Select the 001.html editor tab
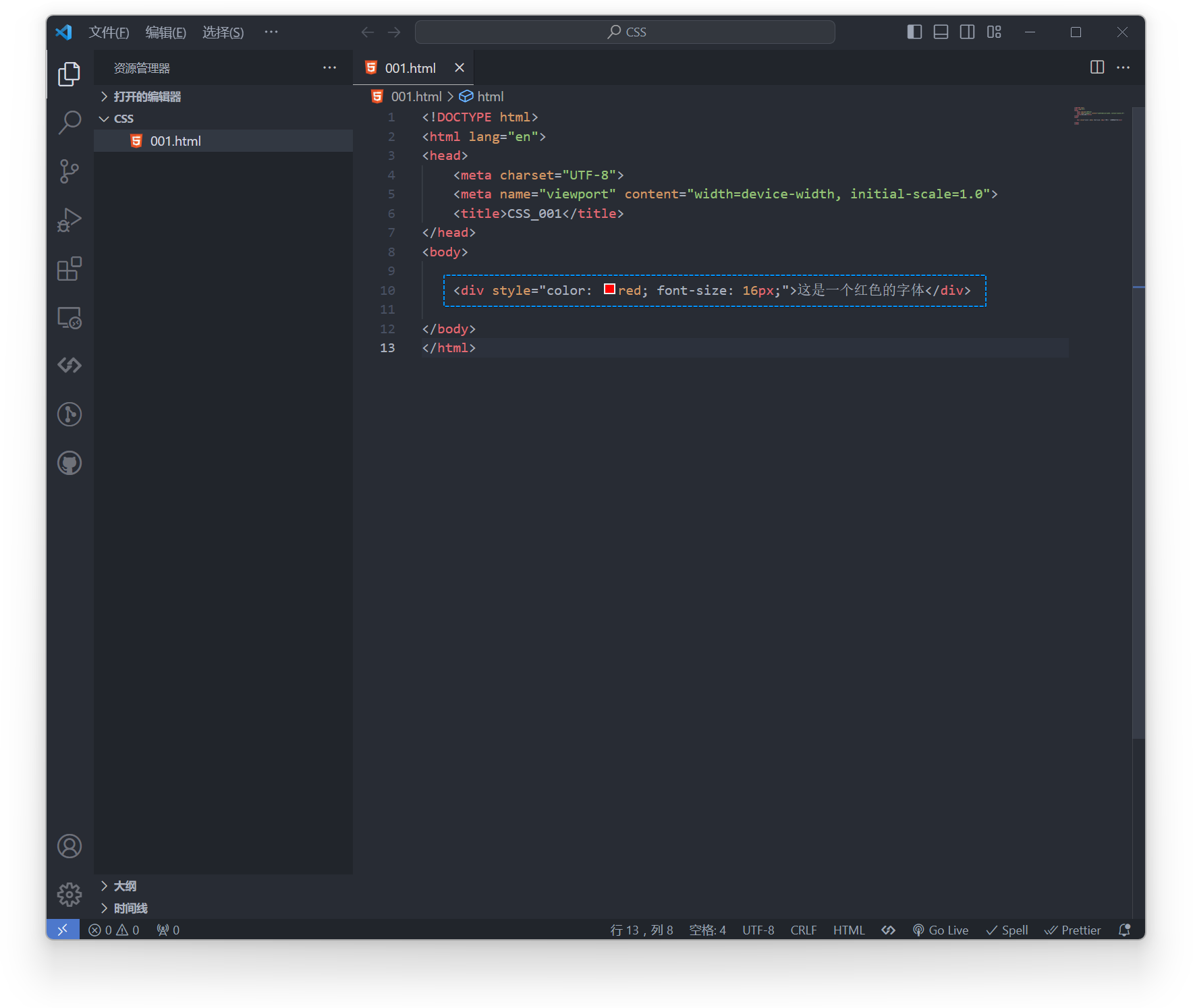 pyautogui.click(x=410, y=68)
